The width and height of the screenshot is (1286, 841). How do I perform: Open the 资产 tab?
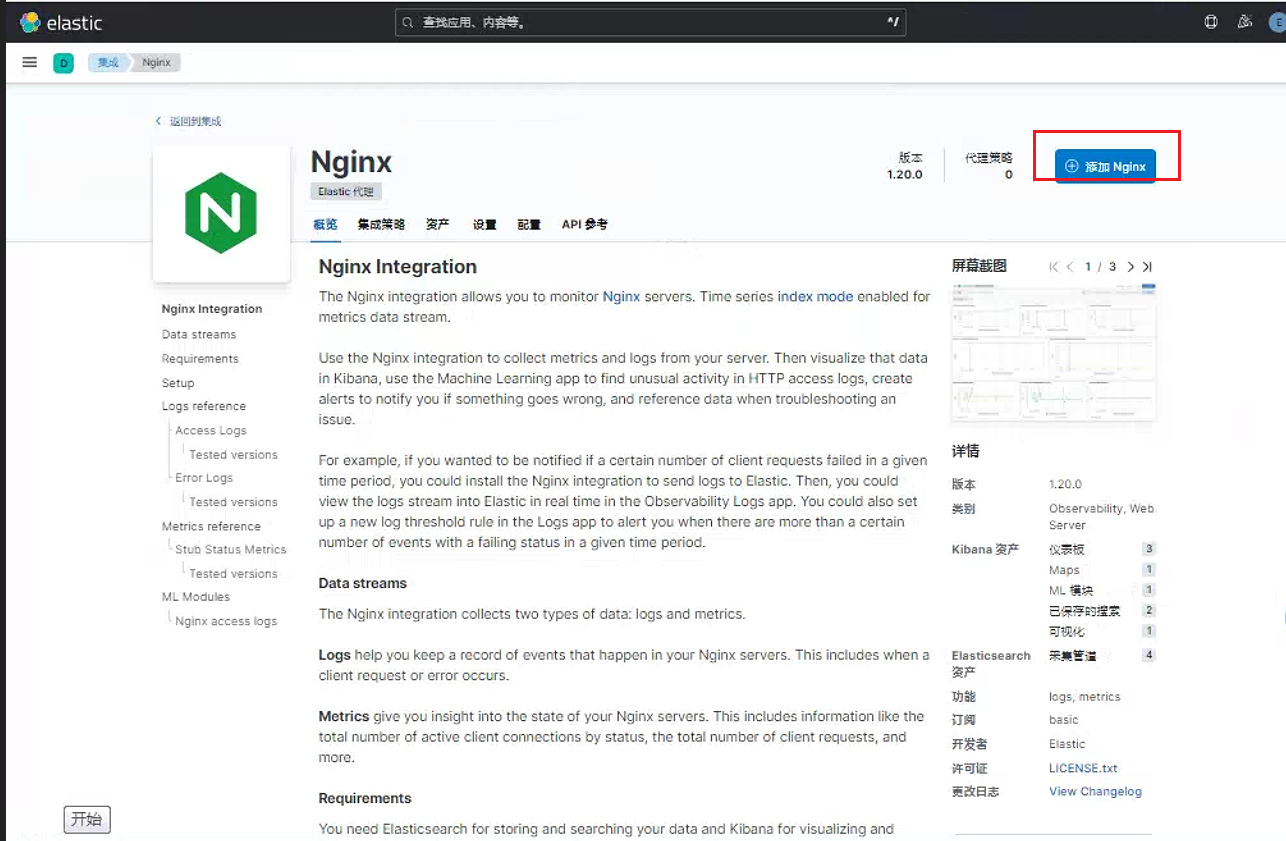pyautogui.click(x=437, y=224)
